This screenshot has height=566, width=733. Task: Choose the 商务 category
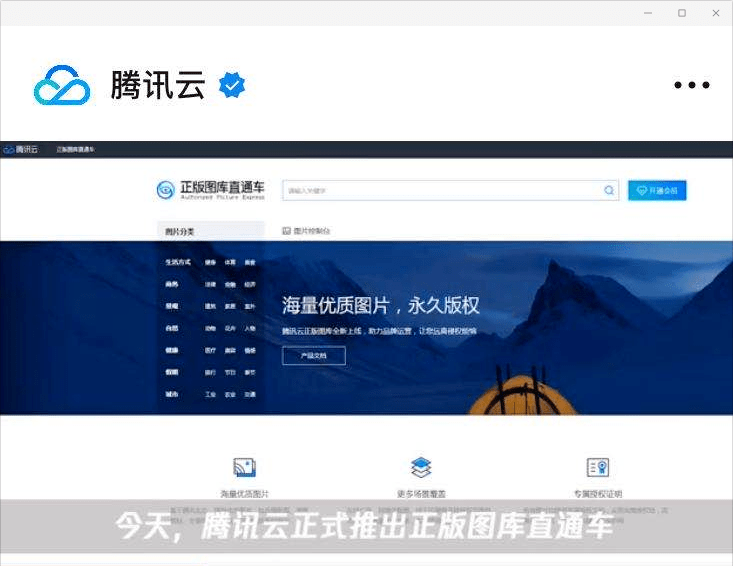(172, 284)
